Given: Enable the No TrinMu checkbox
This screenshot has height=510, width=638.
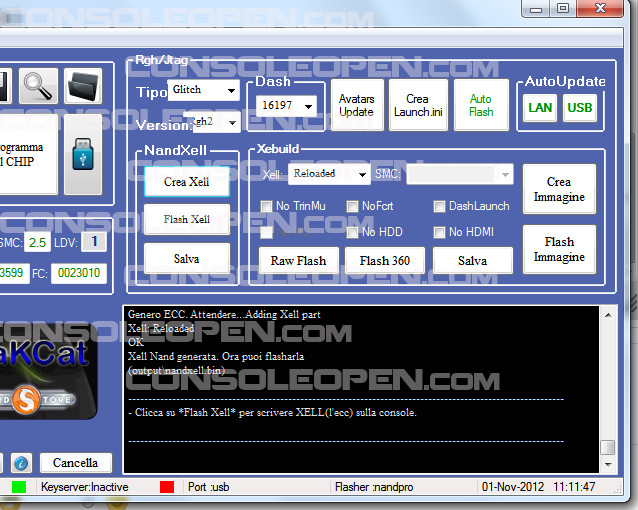Looking at the screenshot, I should (x=267, y=207).
